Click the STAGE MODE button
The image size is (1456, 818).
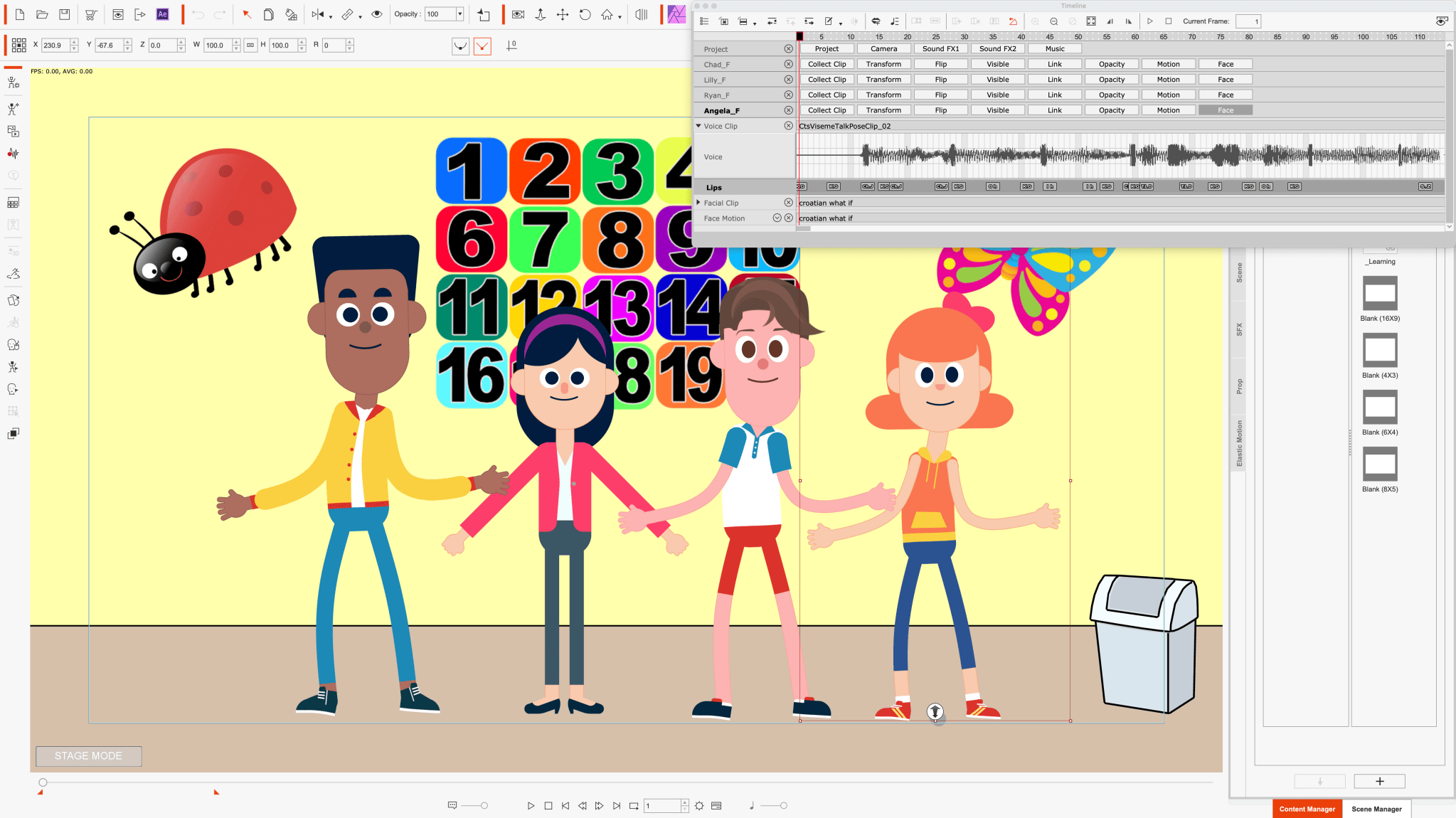click(88, 756)
